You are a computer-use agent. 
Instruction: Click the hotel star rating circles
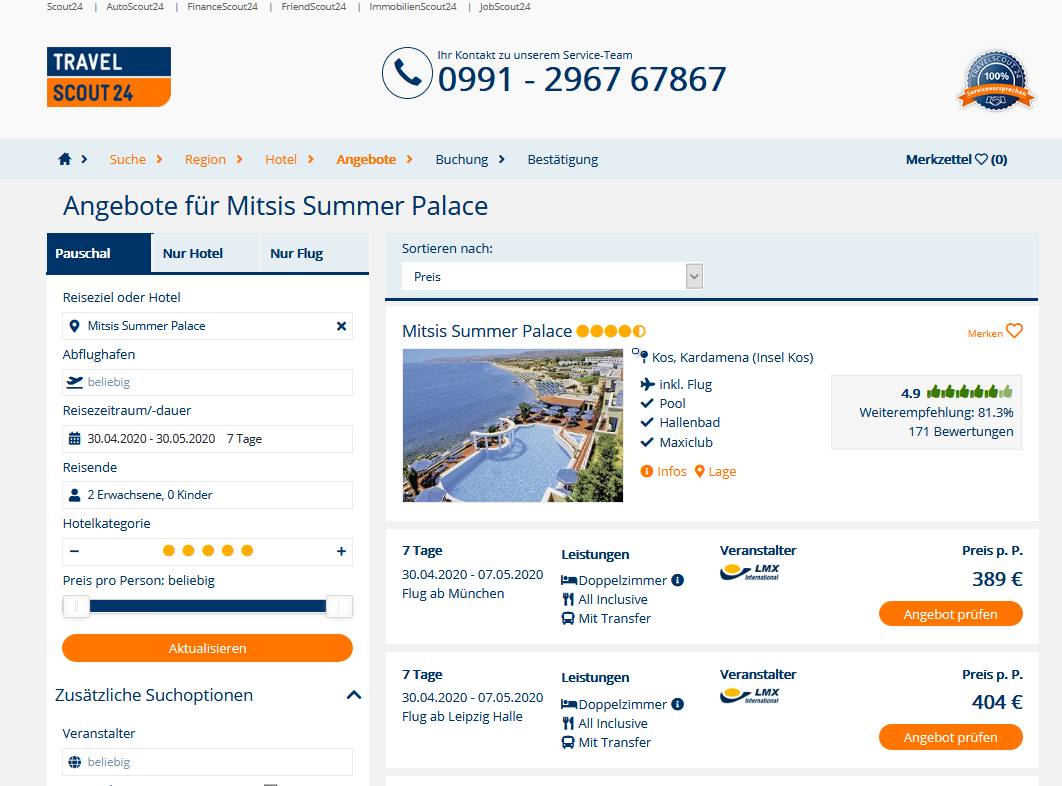[x=611, y=331]
